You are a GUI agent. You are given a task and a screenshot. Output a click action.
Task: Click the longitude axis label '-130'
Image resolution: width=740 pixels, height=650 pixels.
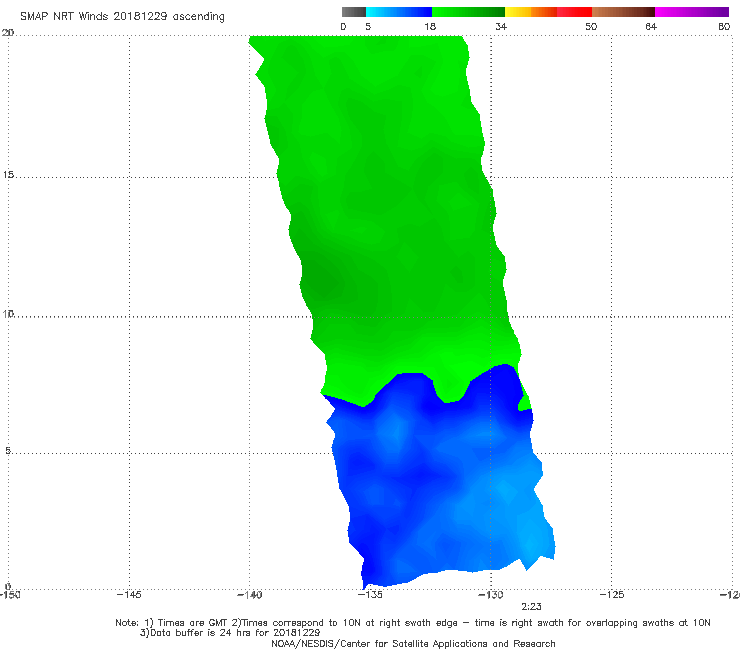(x=491, y=594)
